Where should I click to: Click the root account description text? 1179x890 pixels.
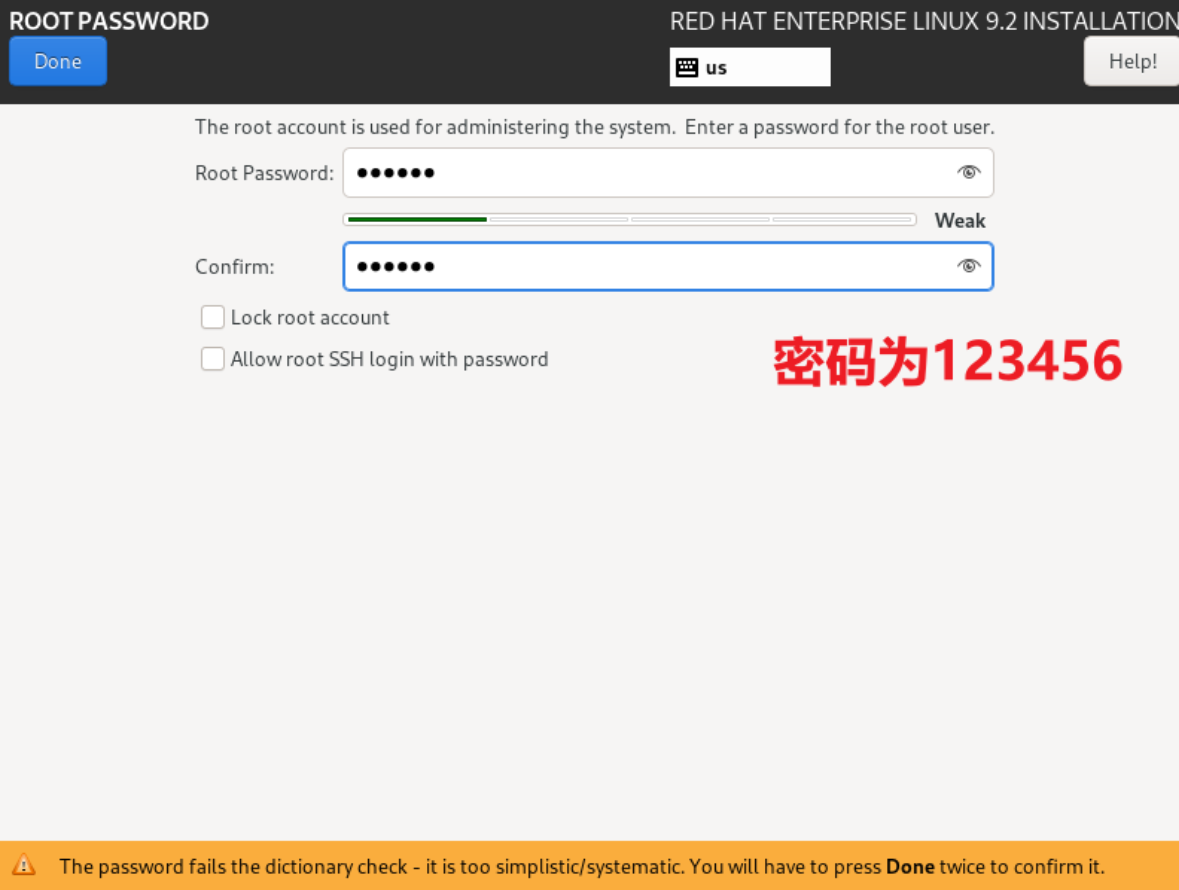594,127
